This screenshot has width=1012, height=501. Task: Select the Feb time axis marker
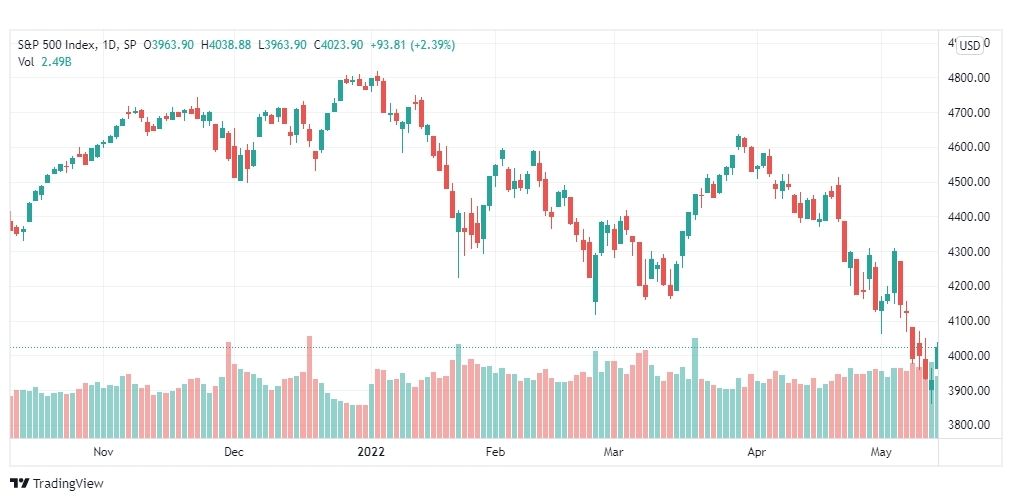point(494,452)
